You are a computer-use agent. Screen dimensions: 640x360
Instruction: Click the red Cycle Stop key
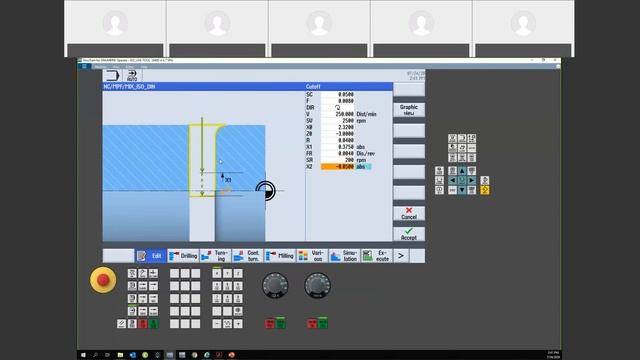coord(142,324)
